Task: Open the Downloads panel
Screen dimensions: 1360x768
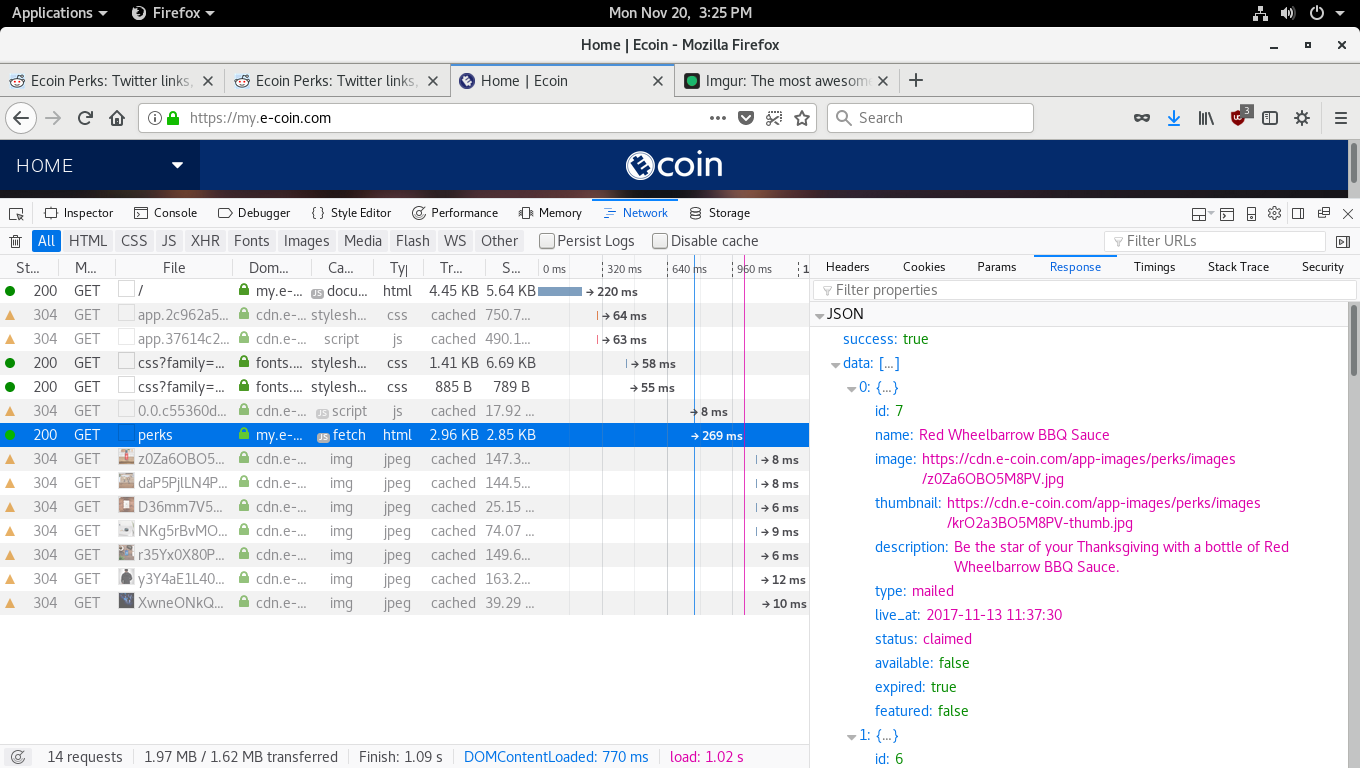Action: (1173, 117)
